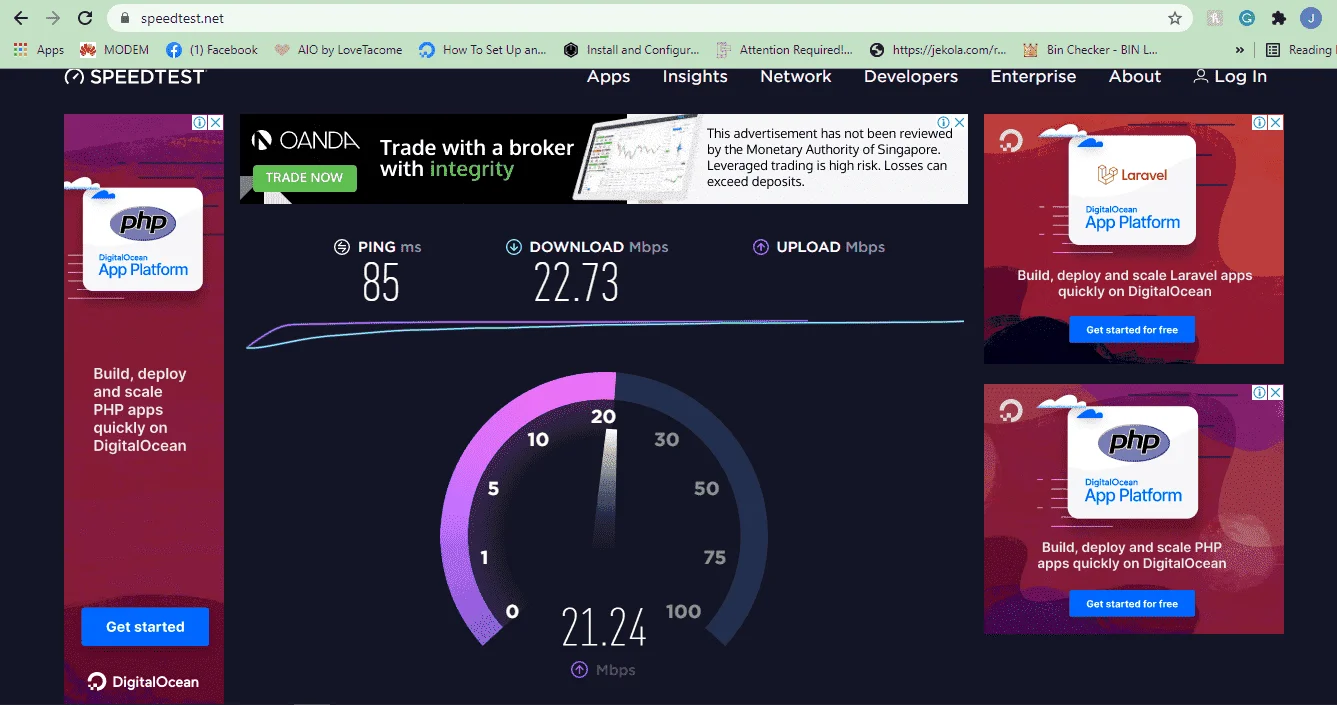
Task: Focus the speedtest.net address bar
Action: click(650, 18)
